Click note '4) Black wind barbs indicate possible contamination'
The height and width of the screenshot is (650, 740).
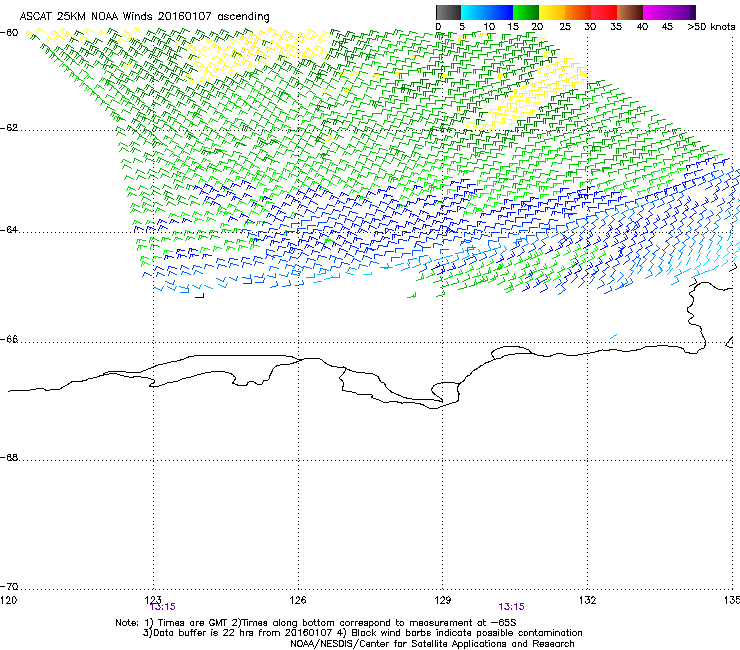(x=460, y=633)
